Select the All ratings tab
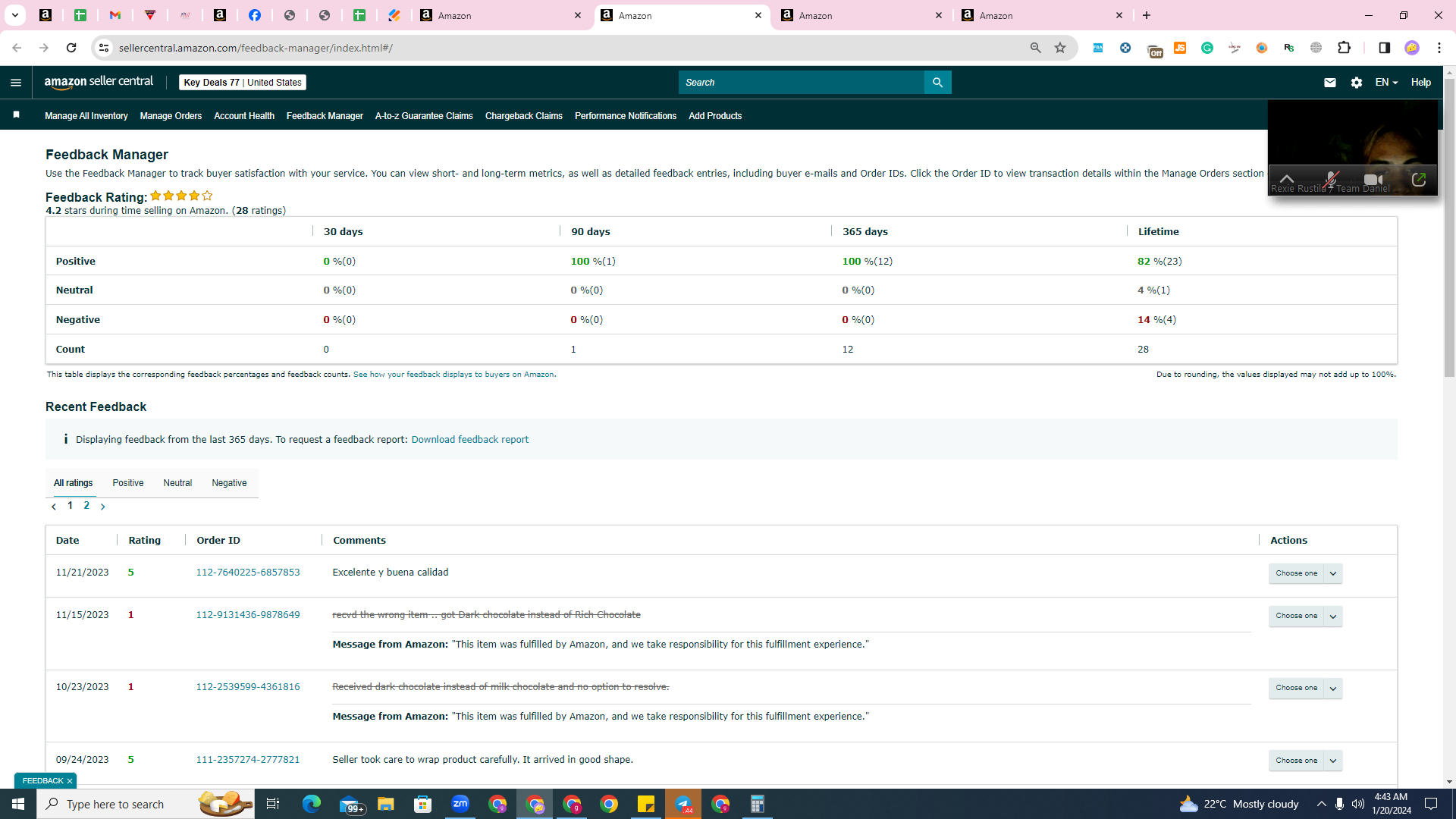This screenshot has height=819, width=1456. 74,483
